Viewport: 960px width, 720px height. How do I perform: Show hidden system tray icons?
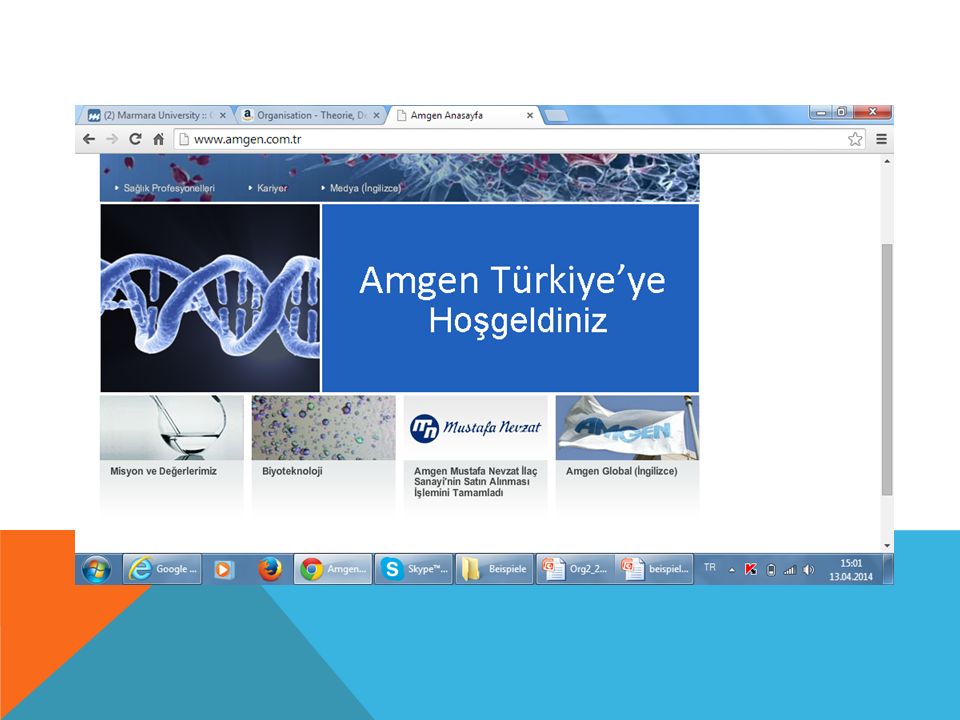tap(732, 569)
